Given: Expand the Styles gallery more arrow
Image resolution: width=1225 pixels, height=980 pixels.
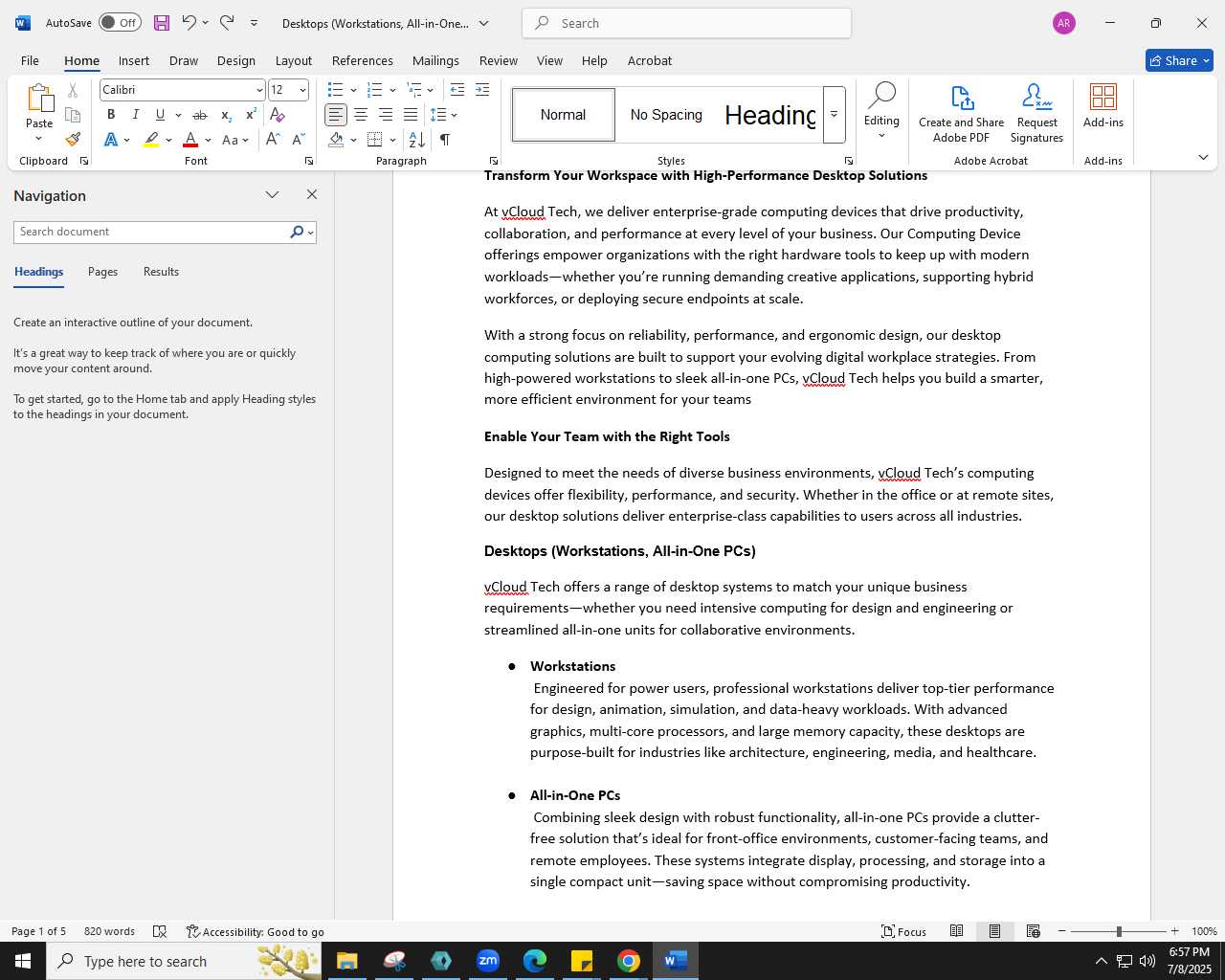Looking at the screenshot, I should [x=834, y=115].
